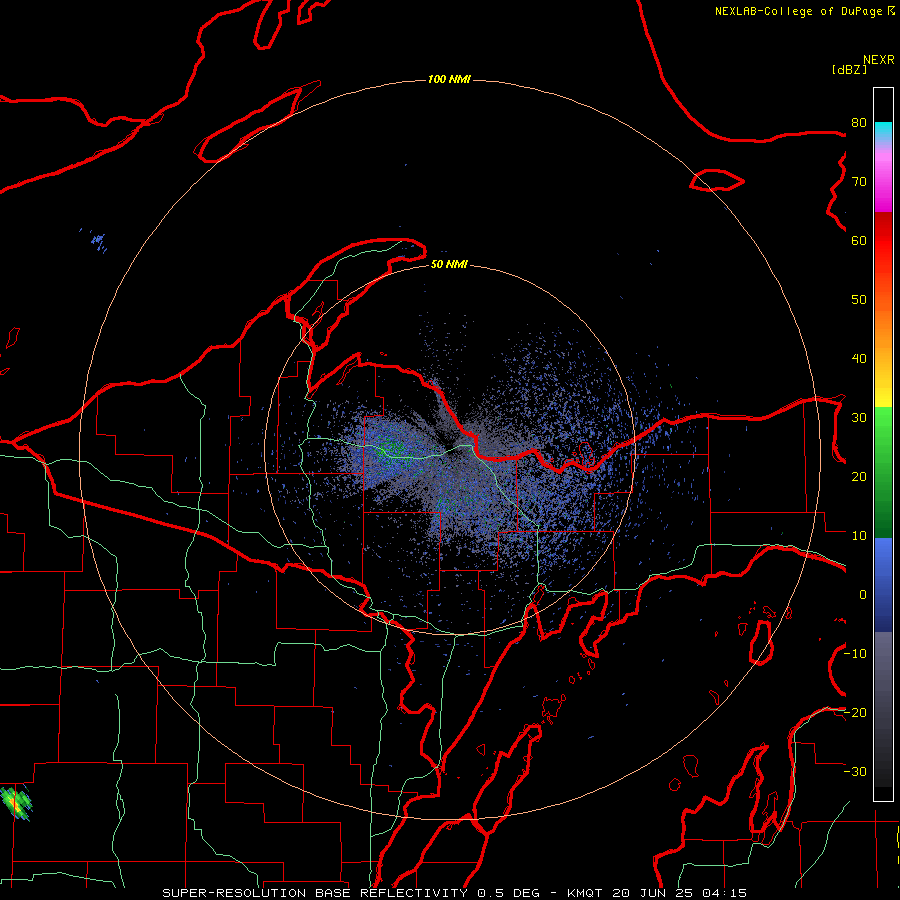Click the -10 dBZ scale label

(x=855, y=654)
